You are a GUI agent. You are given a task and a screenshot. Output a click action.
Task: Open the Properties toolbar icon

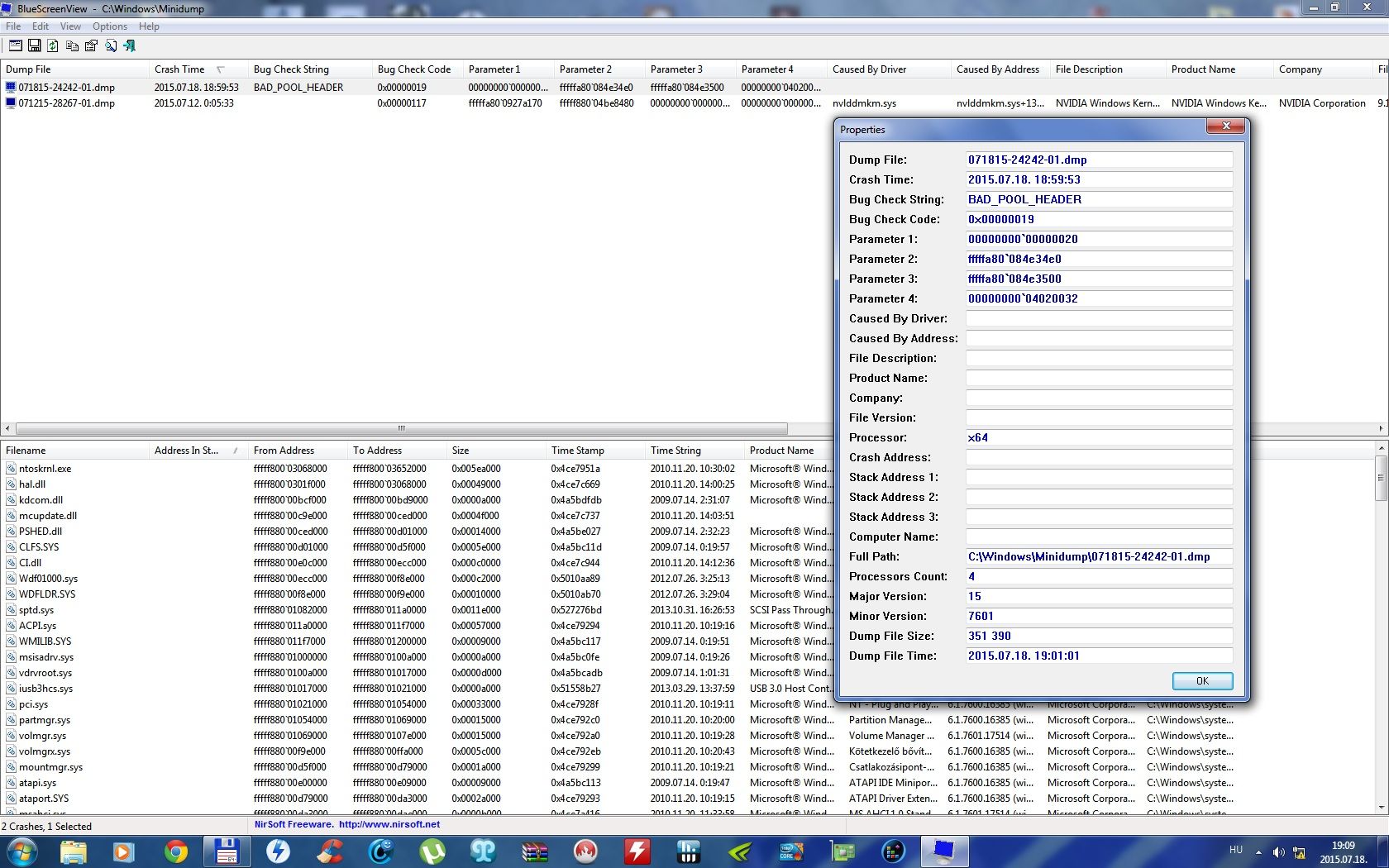coord(91,46)
